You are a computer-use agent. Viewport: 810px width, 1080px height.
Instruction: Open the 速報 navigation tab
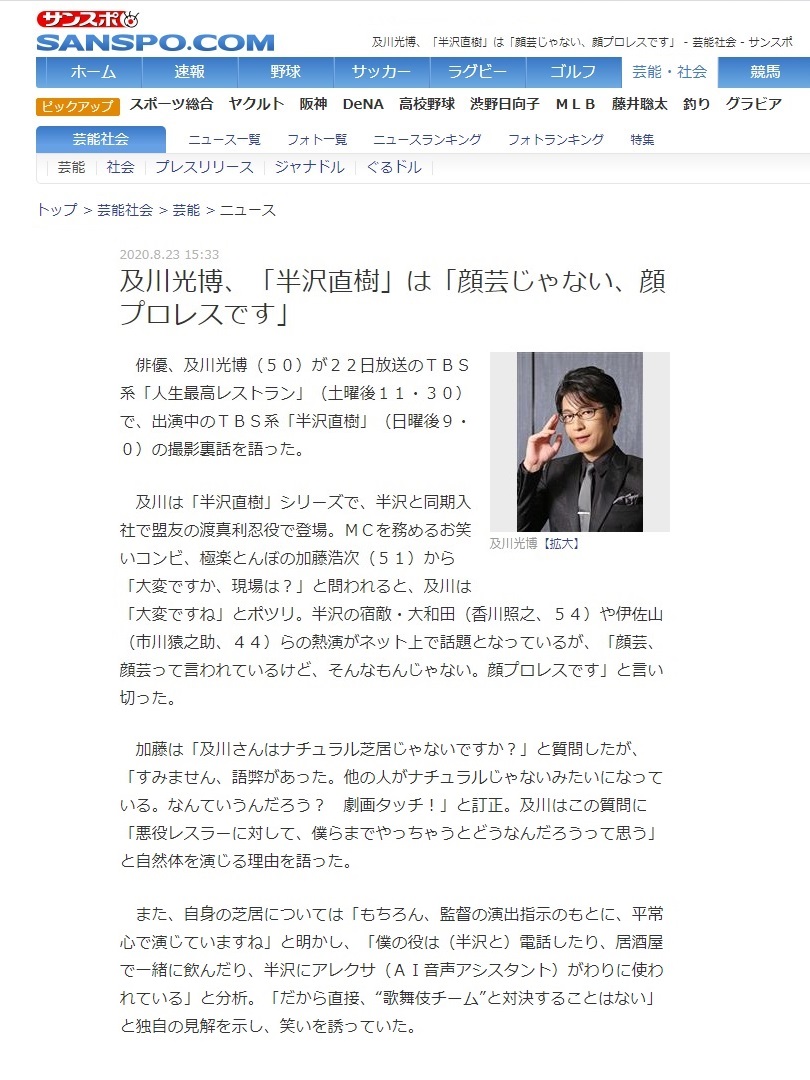pos(189,72)
